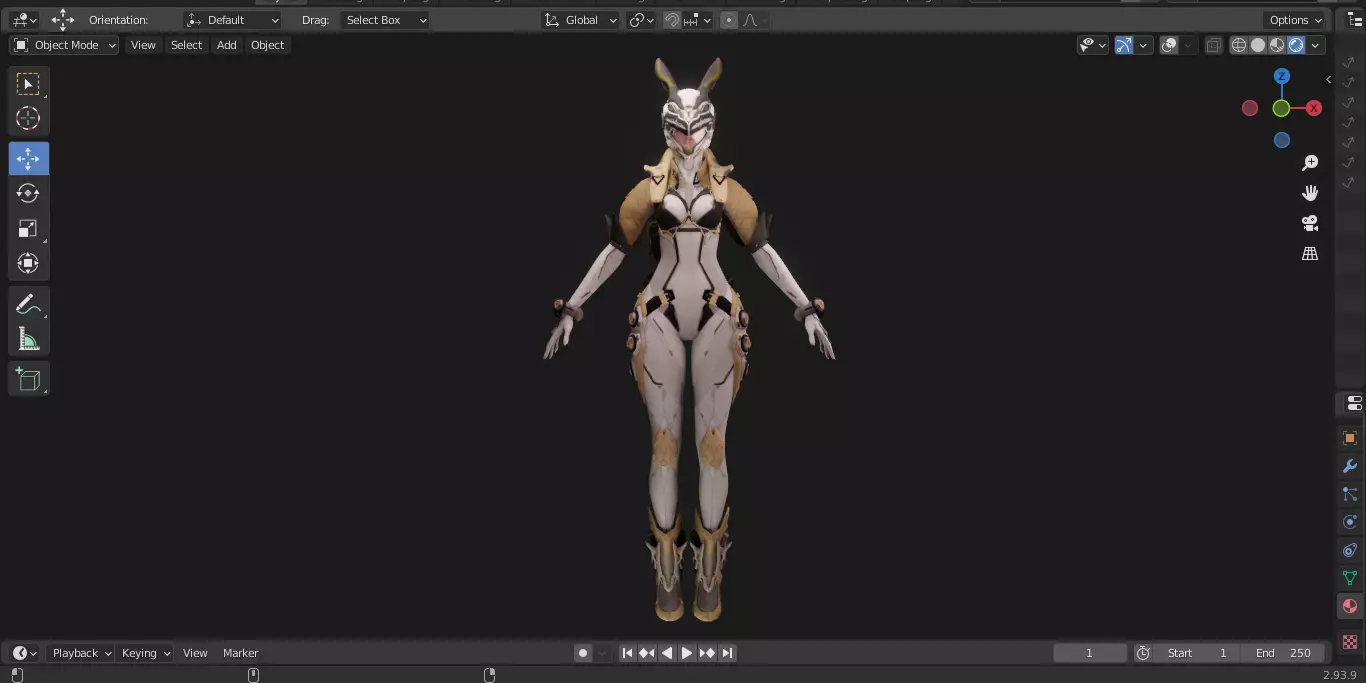1366x683 pixels.
Task: Open the timeline Marker menu
Action: click(240, 653)
